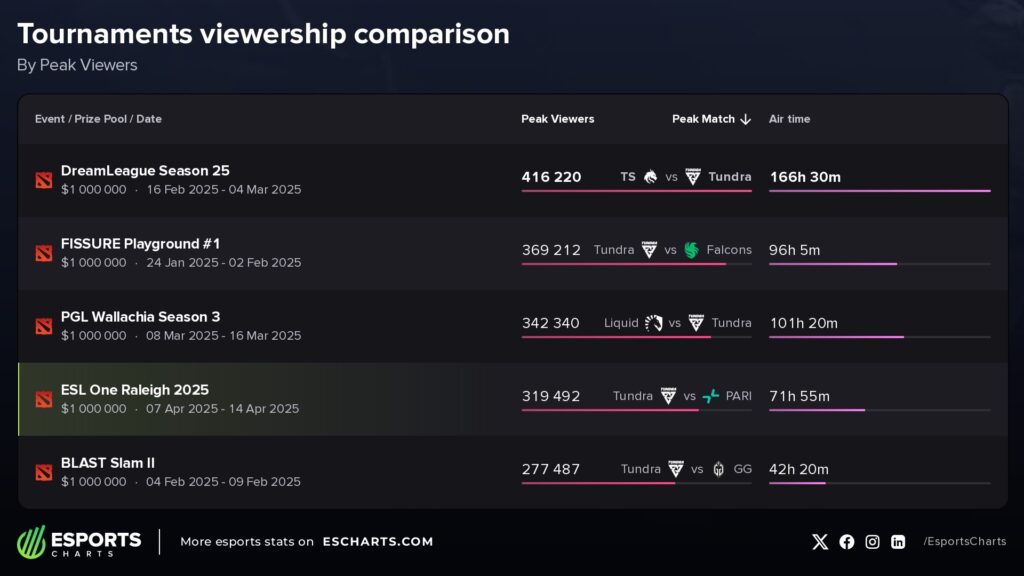Click GG team logo in BLAST Slam row
The height and width of the screenshot is (576, 1024).
[718, 470]
